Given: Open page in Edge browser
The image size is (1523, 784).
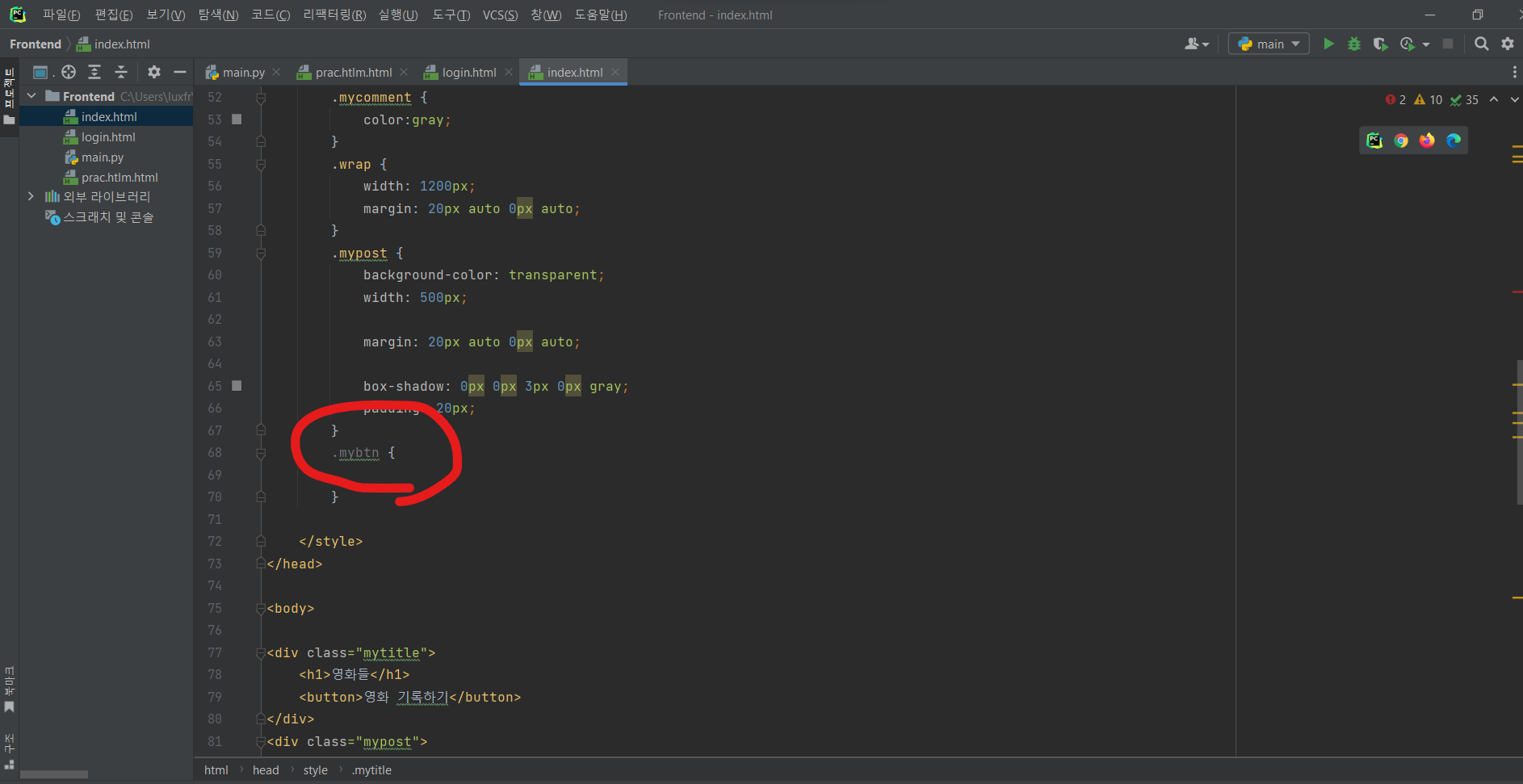Looking at the screenshot, I should (x=1454, y=140).
